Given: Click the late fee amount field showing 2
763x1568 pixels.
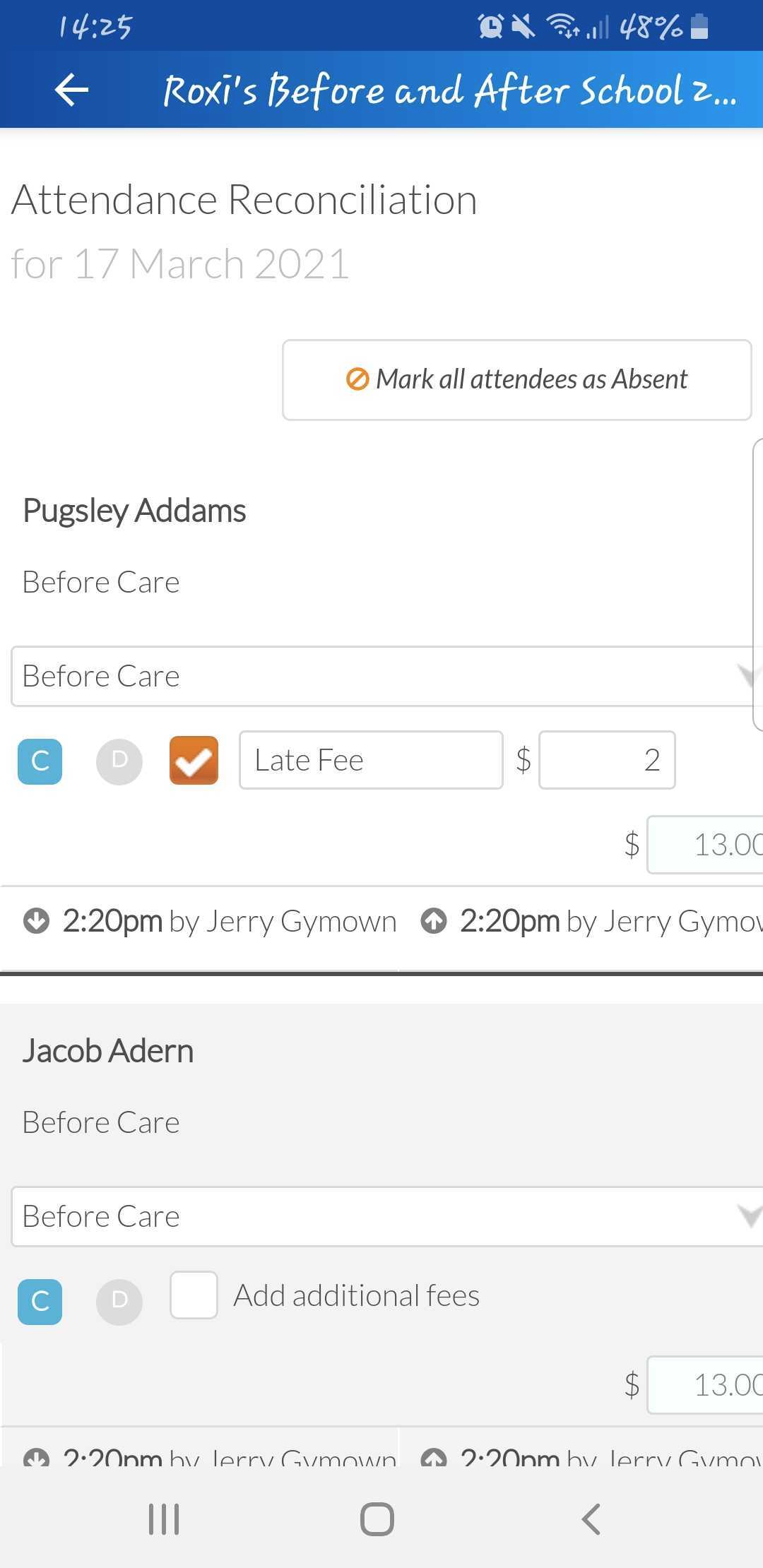Looking at the screenshot, I should (x=607, y=760).
